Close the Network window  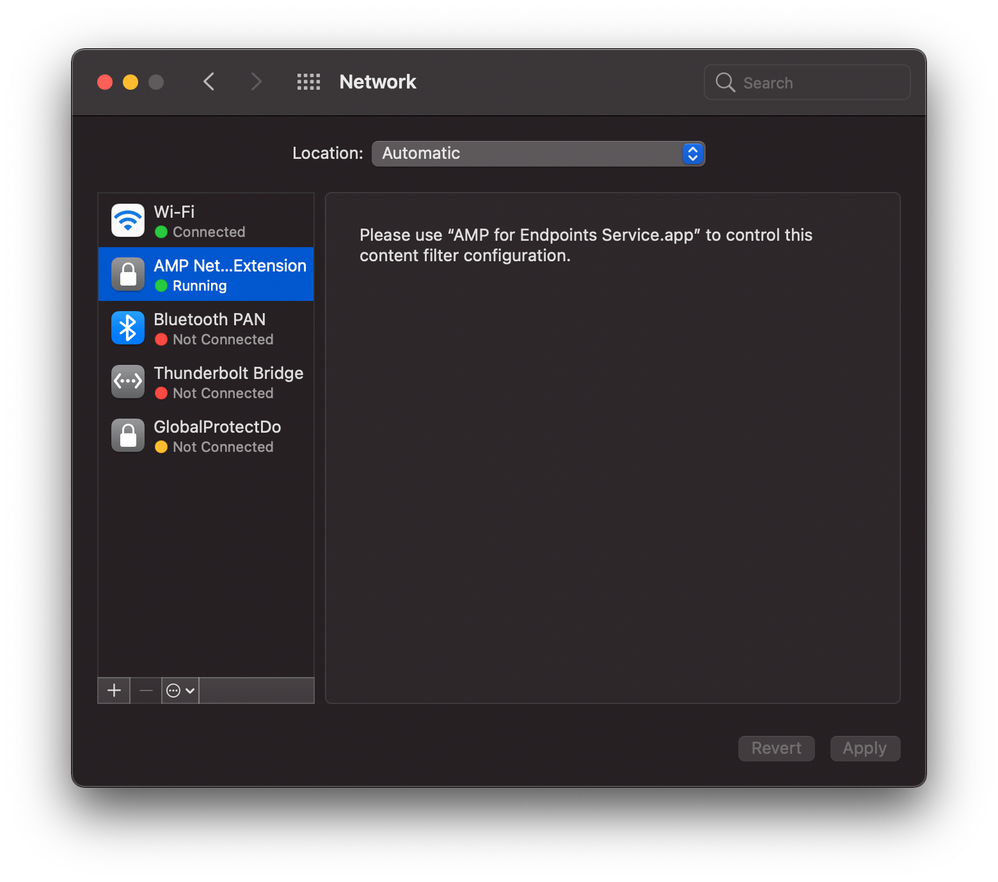[105, 82]
